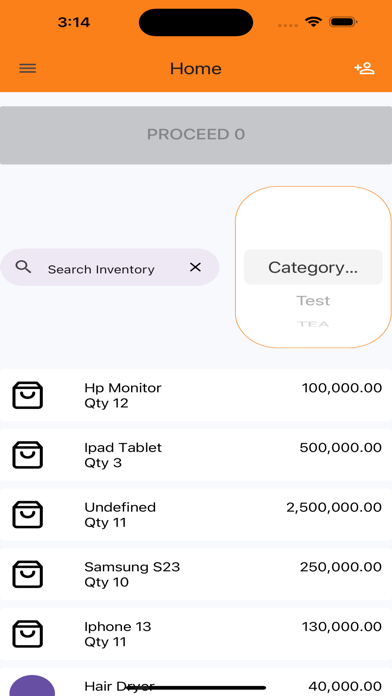Image resolution: width=392 pixels, height=696 pixels.
Task: Tap the Hp Monitor basket icon
Action: 28,395
